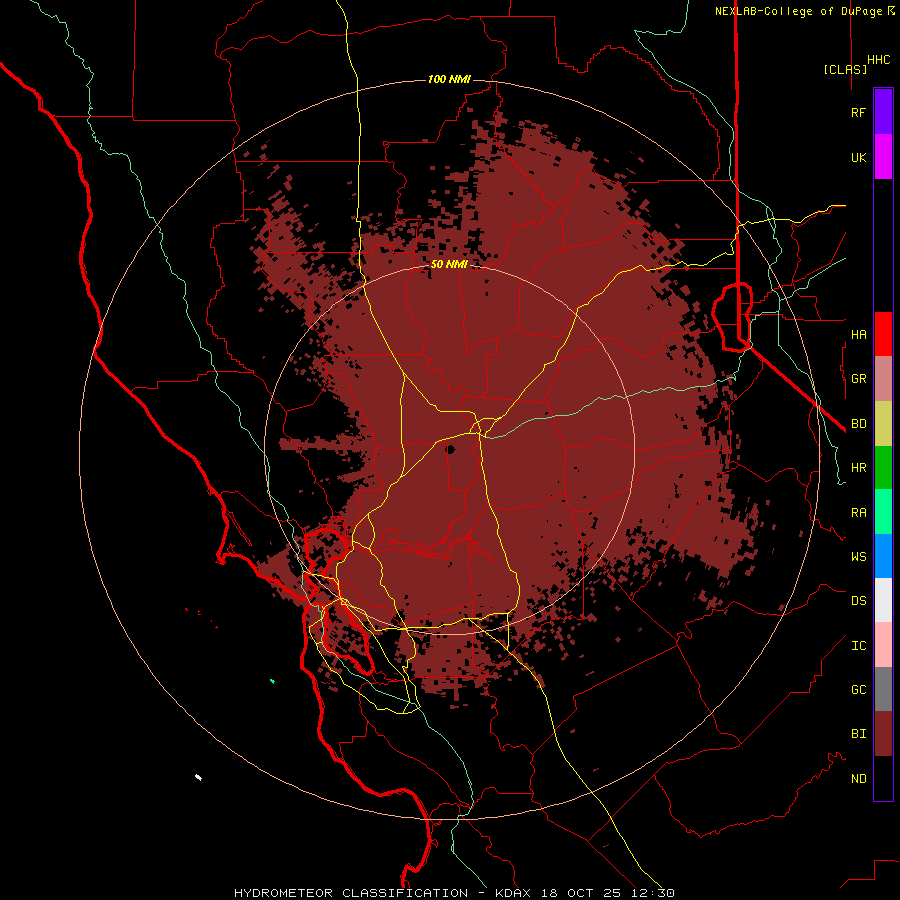
Task: Select the IC light pink legend swatch
Action: (883, 645)
